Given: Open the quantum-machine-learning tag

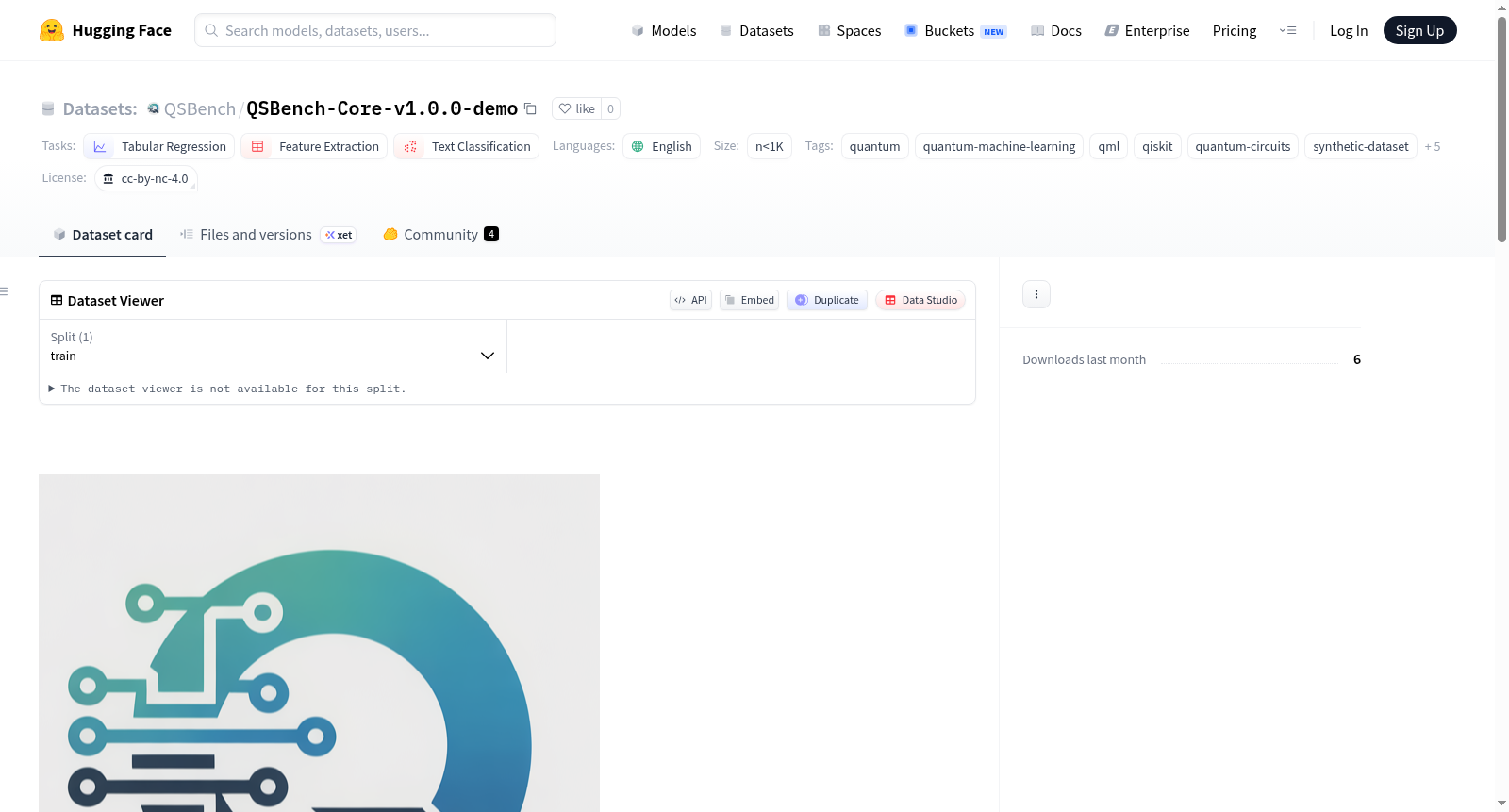Looking at the screenshot, I should click(999, 146).
